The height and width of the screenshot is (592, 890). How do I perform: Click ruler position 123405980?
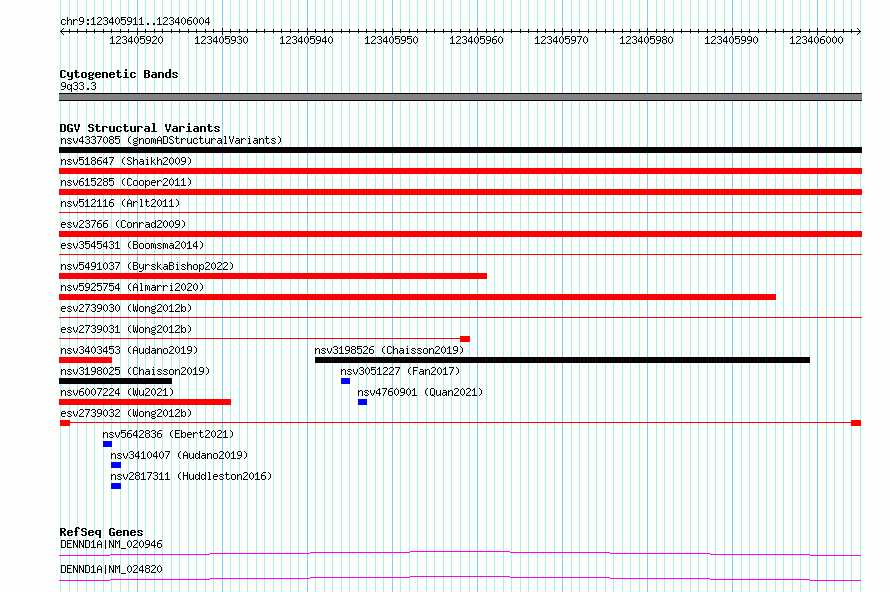[x=646, y=40]
